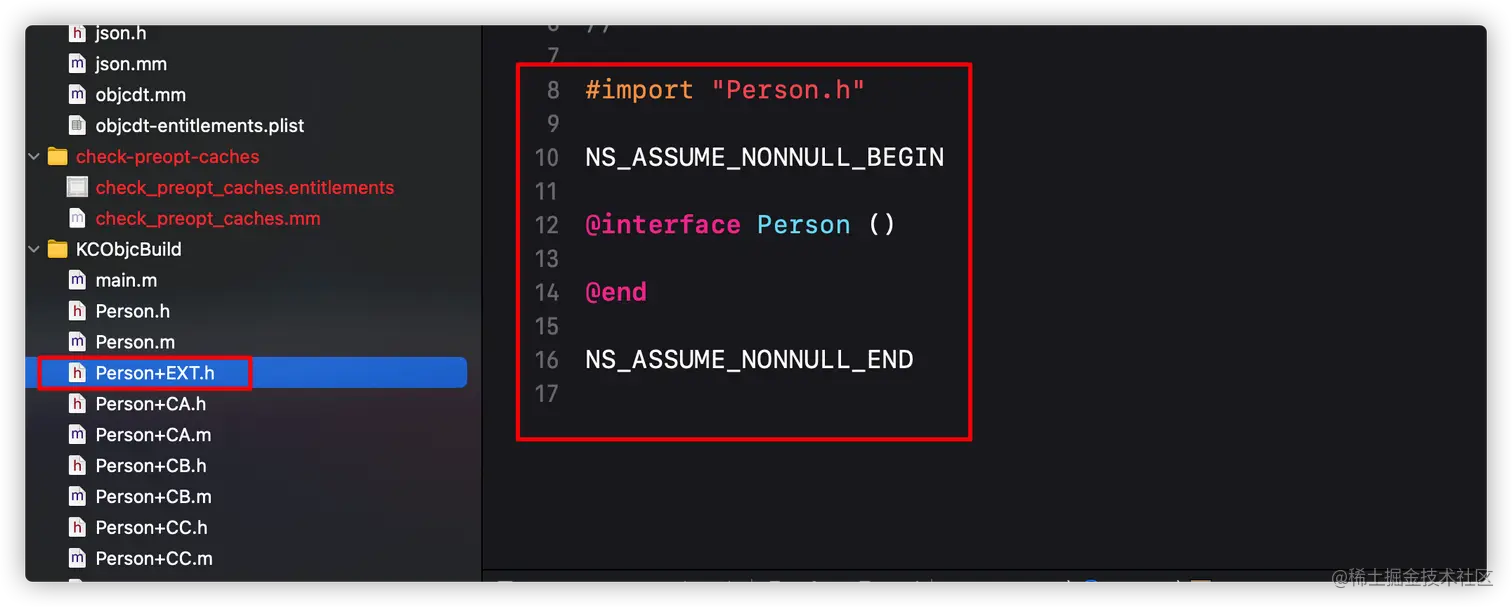Collapse the KCObjcBuild group

coord(35,250)
